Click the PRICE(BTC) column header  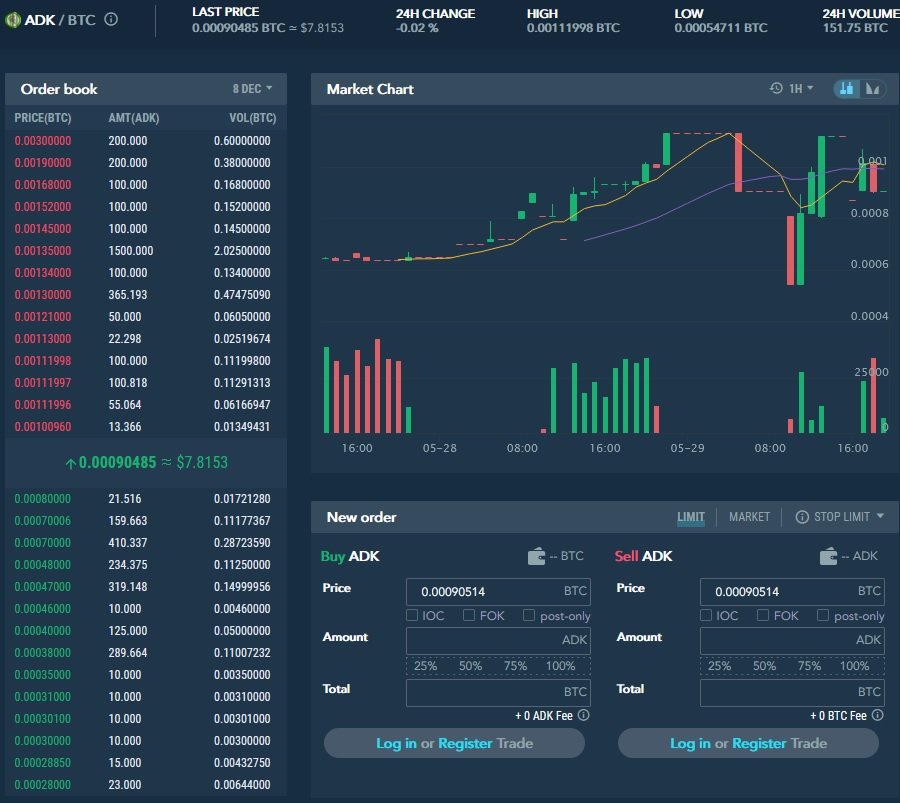[42, 118]
